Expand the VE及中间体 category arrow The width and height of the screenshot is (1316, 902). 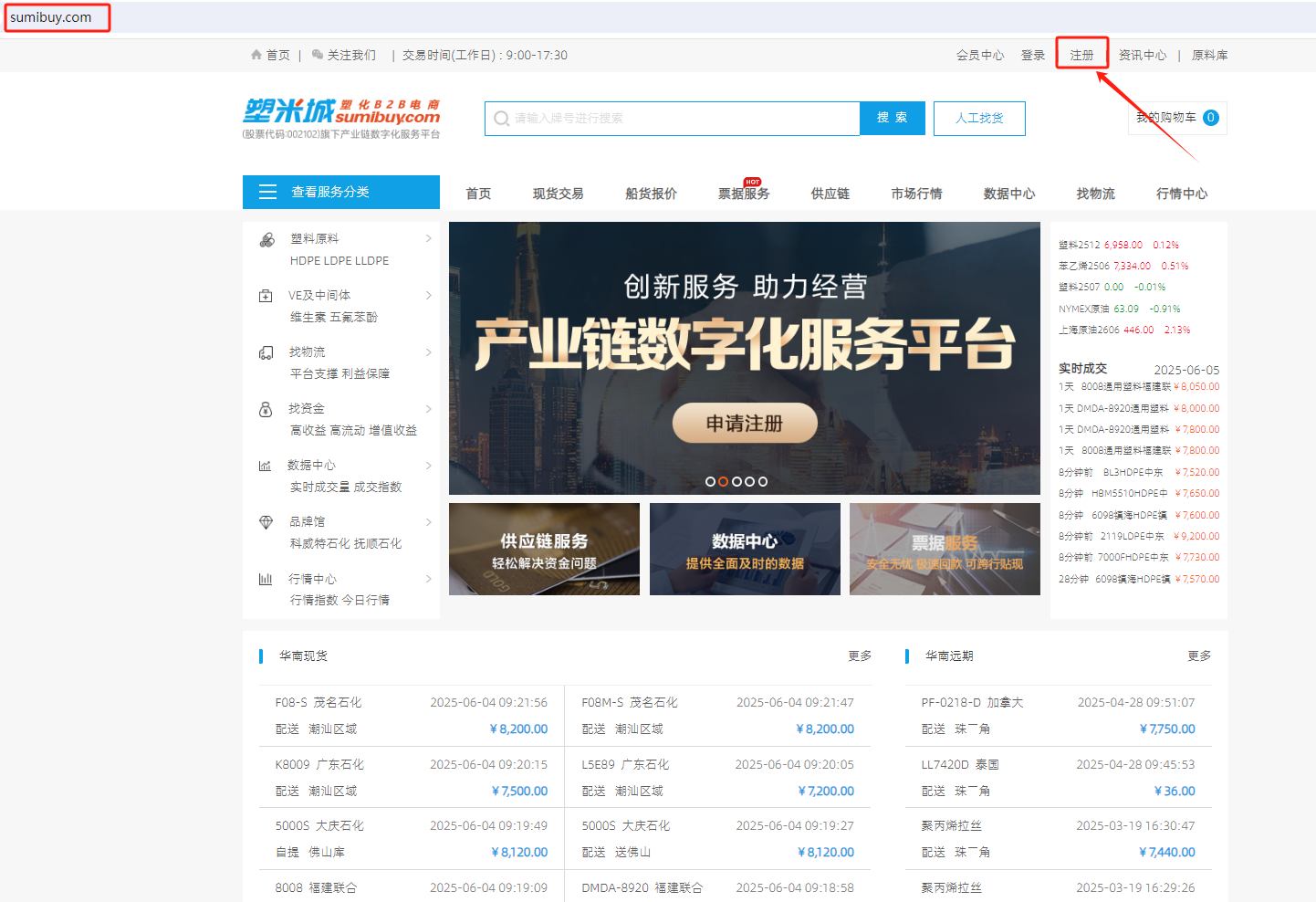pyautogui.click(x=428, y=295)
